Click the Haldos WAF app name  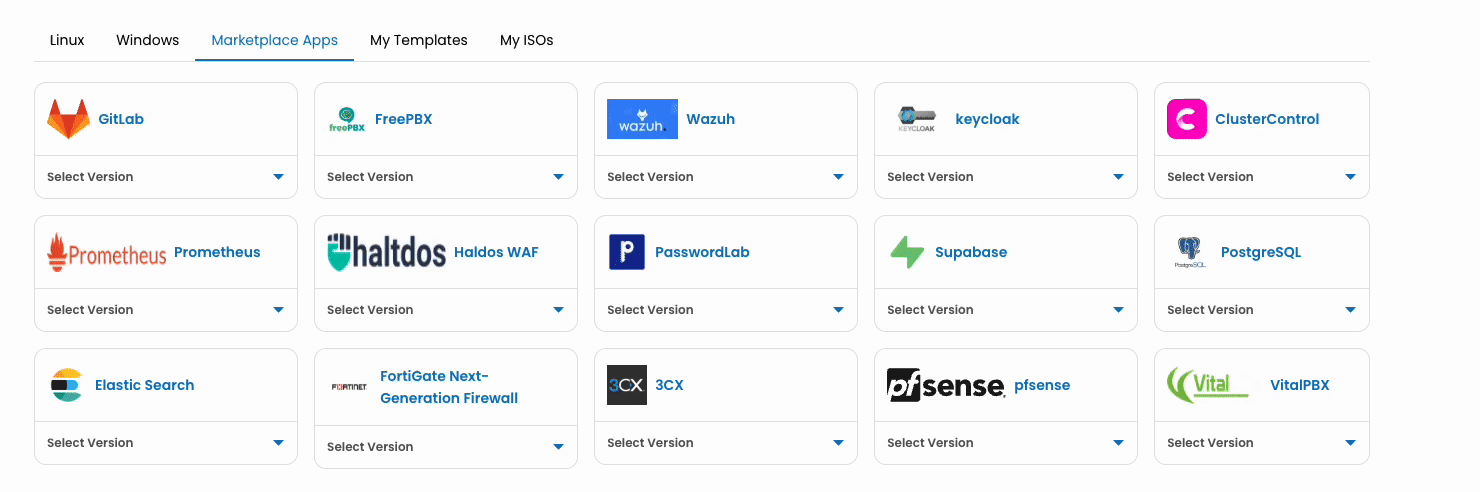496,252
